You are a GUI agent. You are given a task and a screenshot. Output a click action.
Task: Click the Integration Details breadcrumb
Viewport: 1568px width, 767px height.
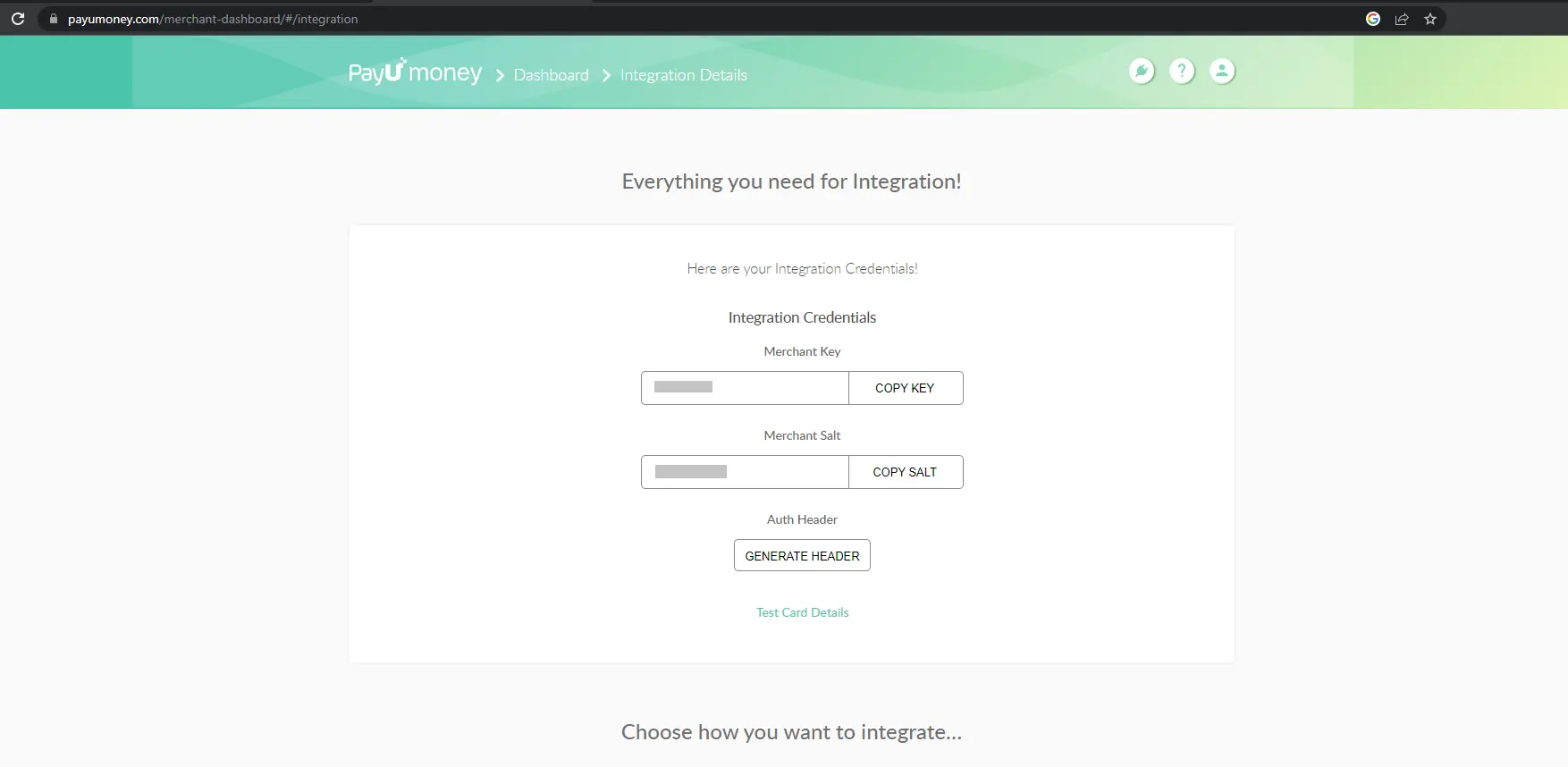[x=684, y=75]
